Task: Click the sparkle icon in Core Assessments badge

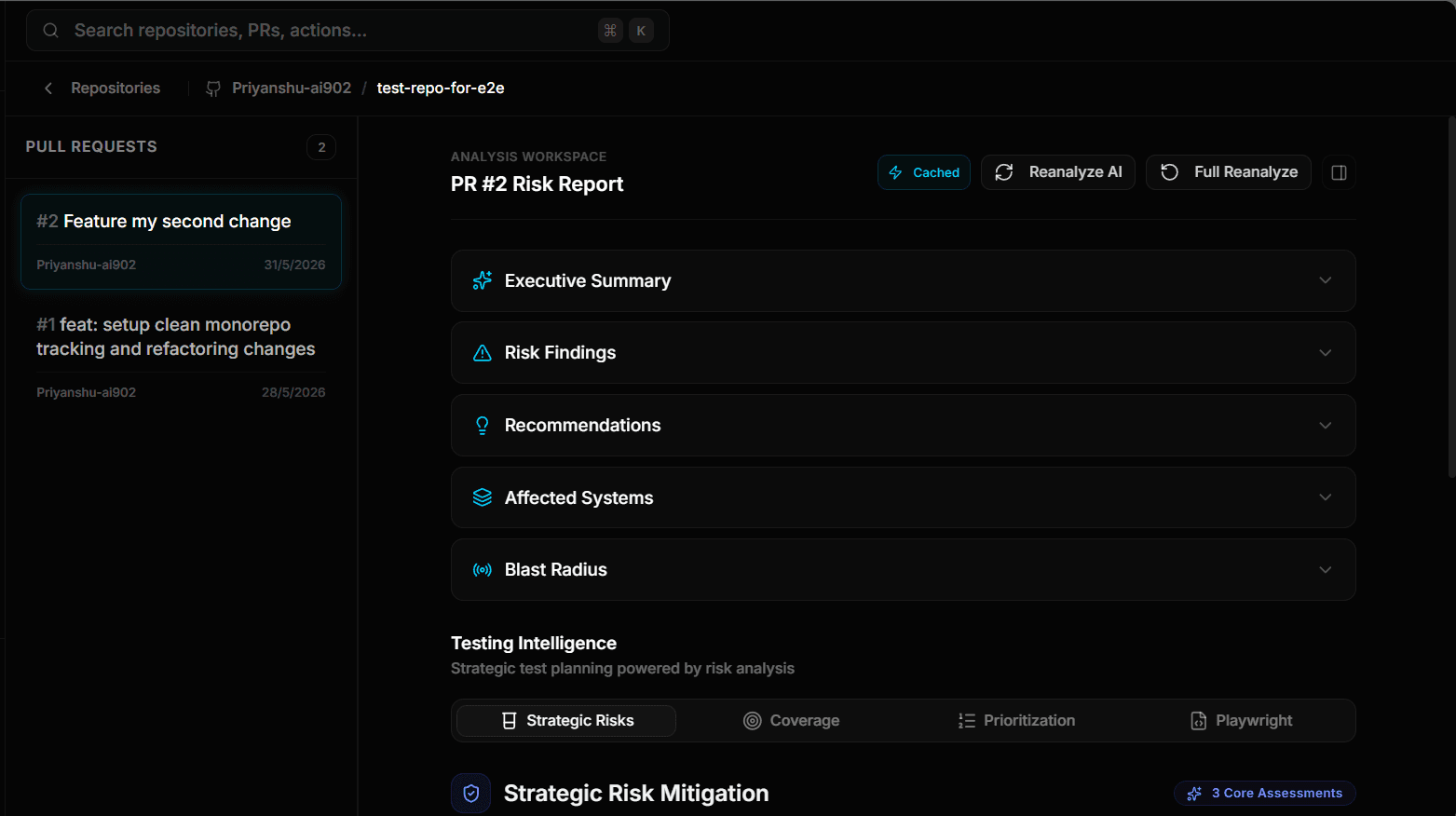Action: pos(1194,794)
